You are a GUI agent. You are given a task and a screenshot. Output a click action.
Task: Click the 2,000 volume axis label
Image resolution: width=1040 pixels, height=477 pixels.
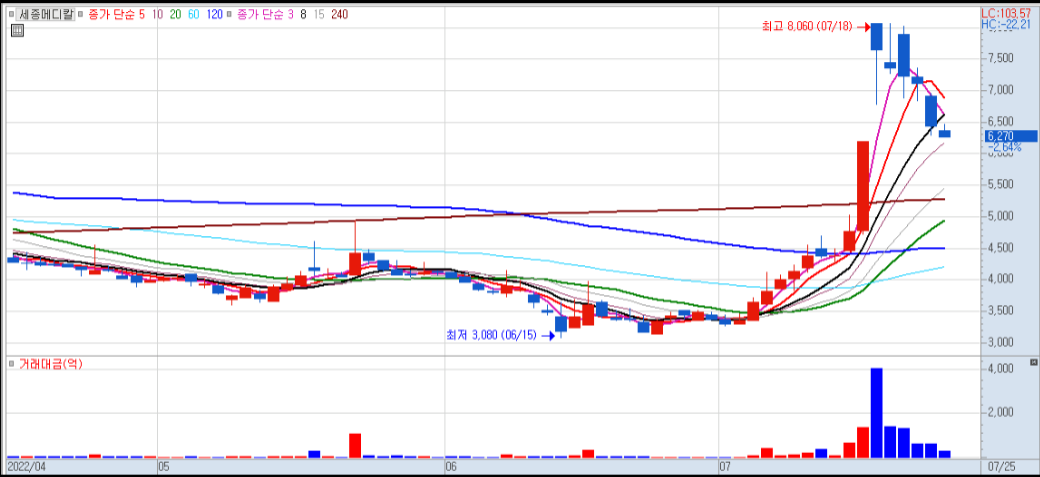coord(1001,413)
